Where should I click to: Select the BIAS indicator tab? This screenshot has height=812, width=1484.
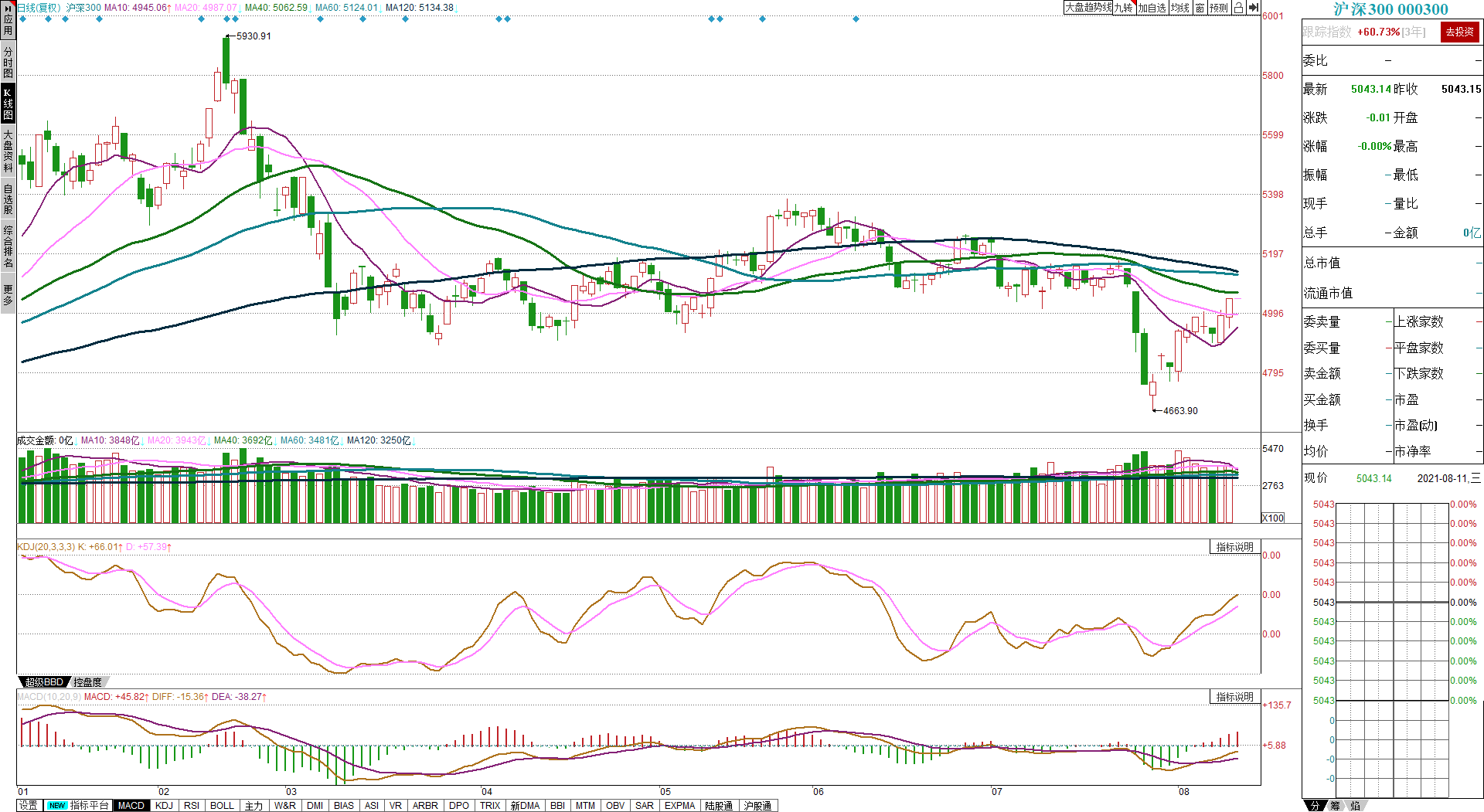(344, 805)
